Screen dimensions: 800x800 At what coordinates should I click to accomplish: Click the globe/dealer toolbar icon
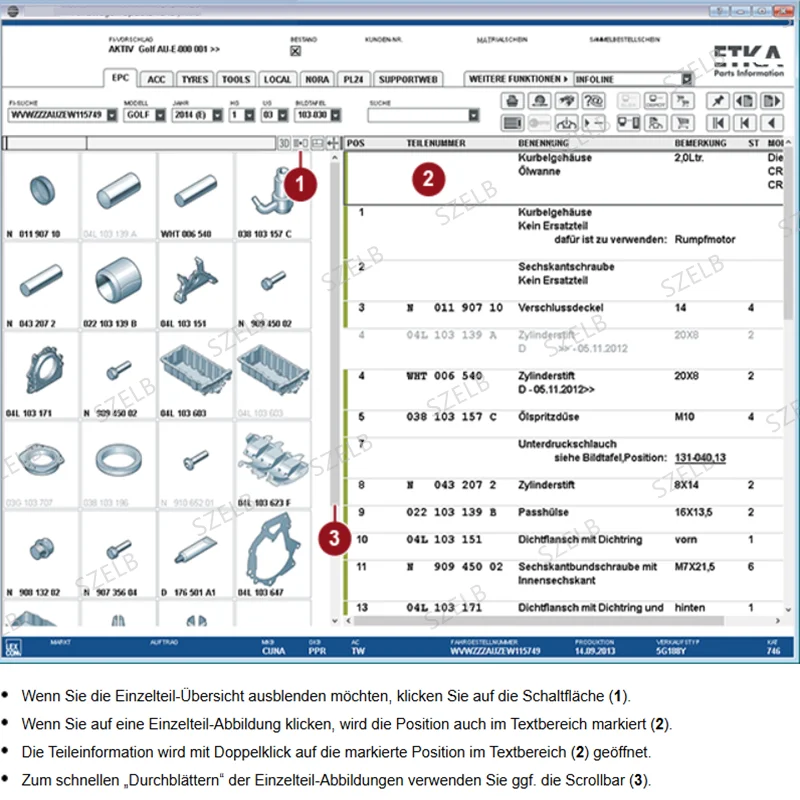point(539,101)
